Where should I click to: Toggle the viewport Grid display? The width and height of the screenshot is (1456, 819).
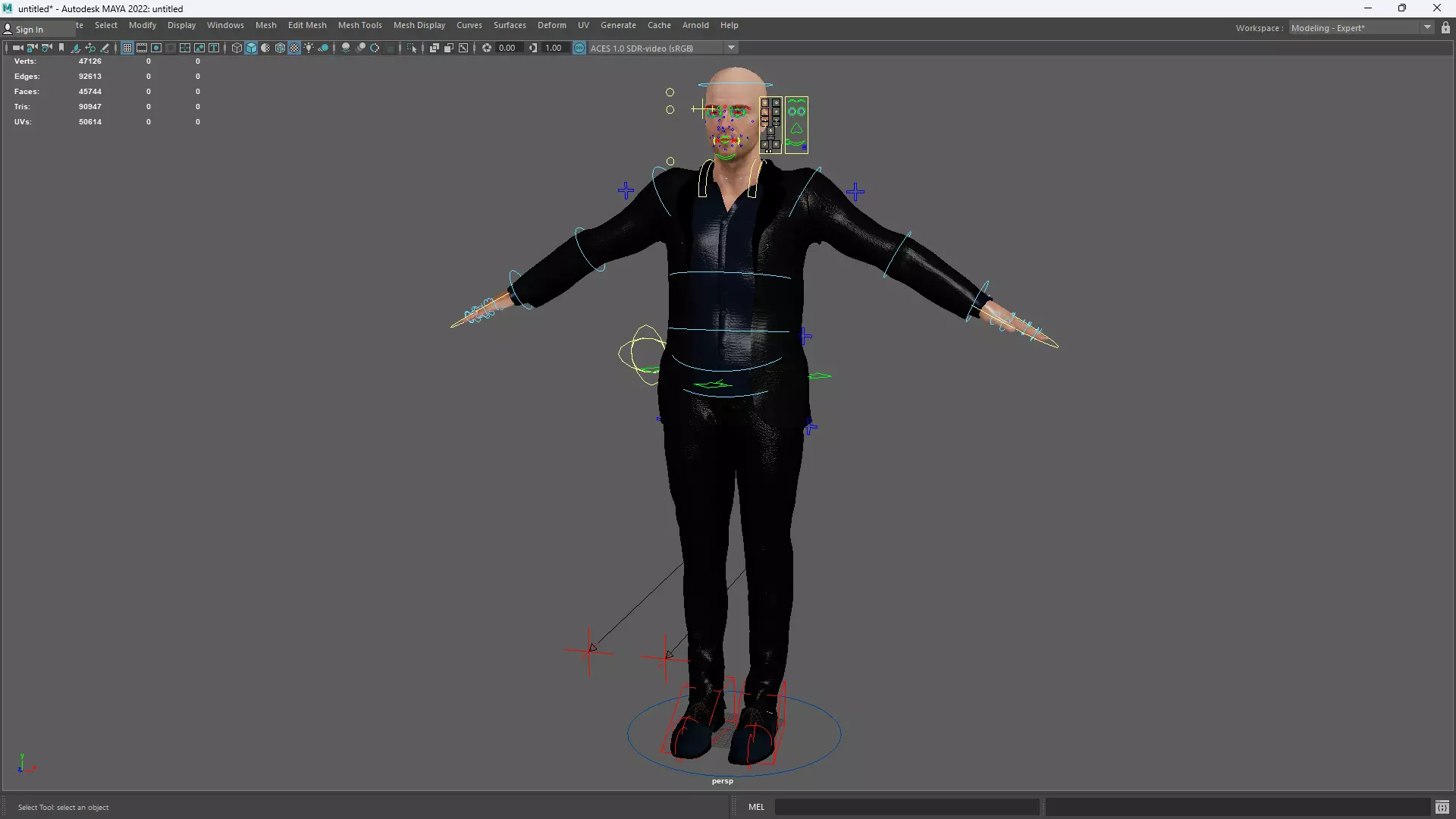(x=127, y=48)
